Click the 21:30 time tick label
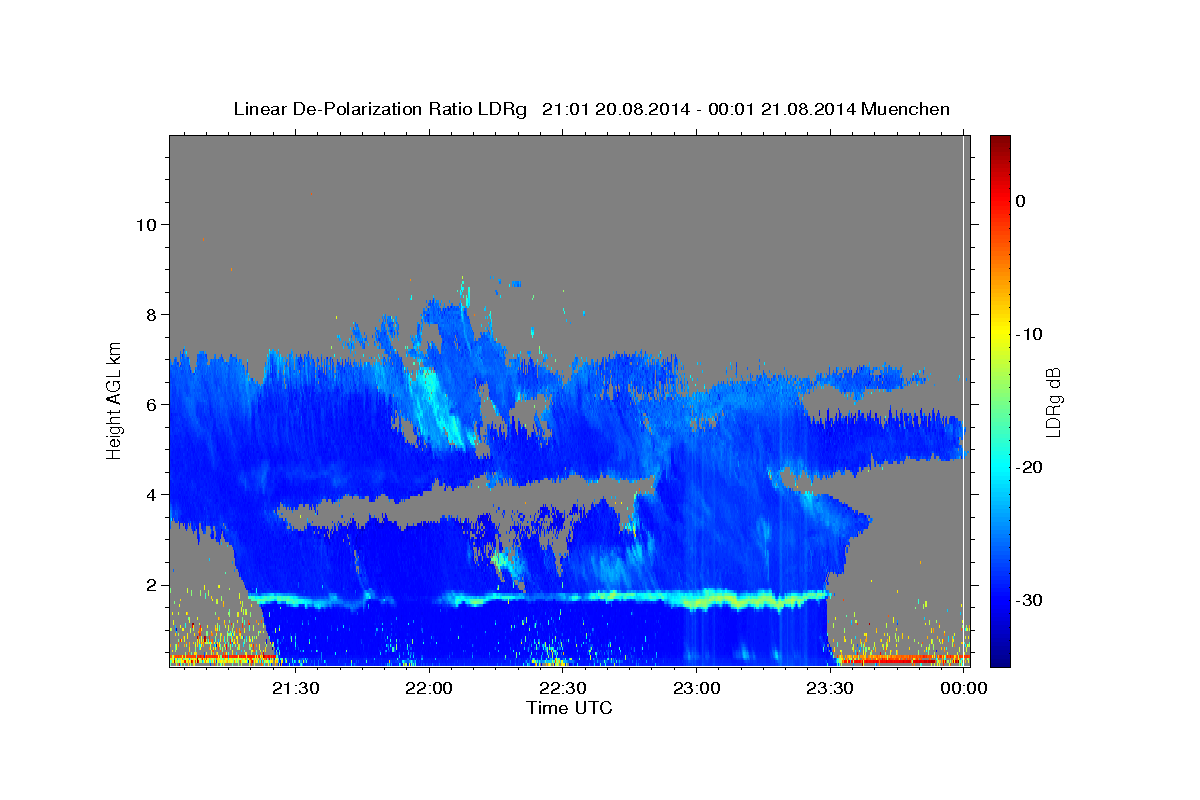Viewport: 1200px width, 800px height. (x=296, y=688)
